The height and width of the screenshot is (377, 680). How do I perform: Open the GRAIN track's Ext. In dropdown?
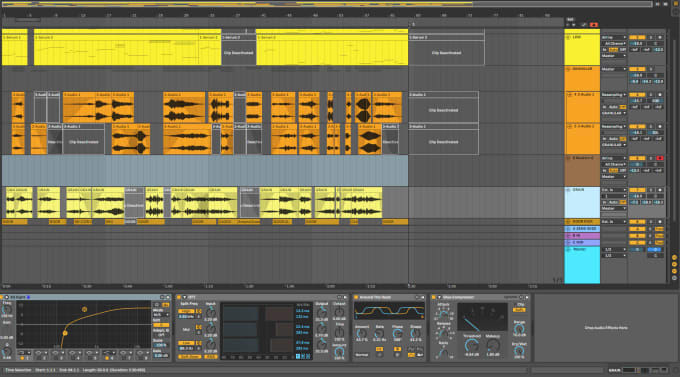(614, 190)
